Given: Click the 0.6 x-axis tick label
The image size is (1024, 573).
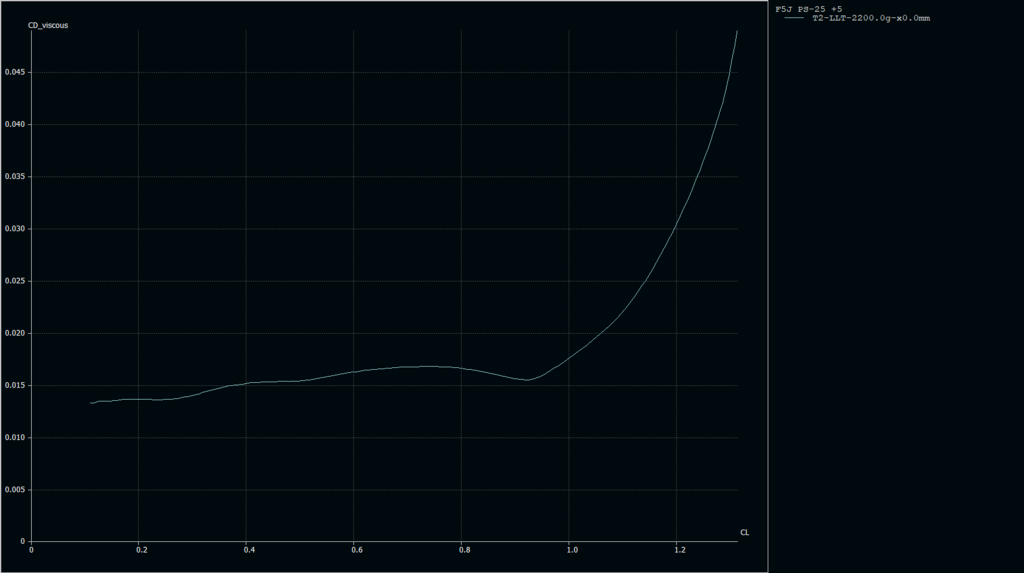Looking at the screenshot, I should (x=356, y=550).
